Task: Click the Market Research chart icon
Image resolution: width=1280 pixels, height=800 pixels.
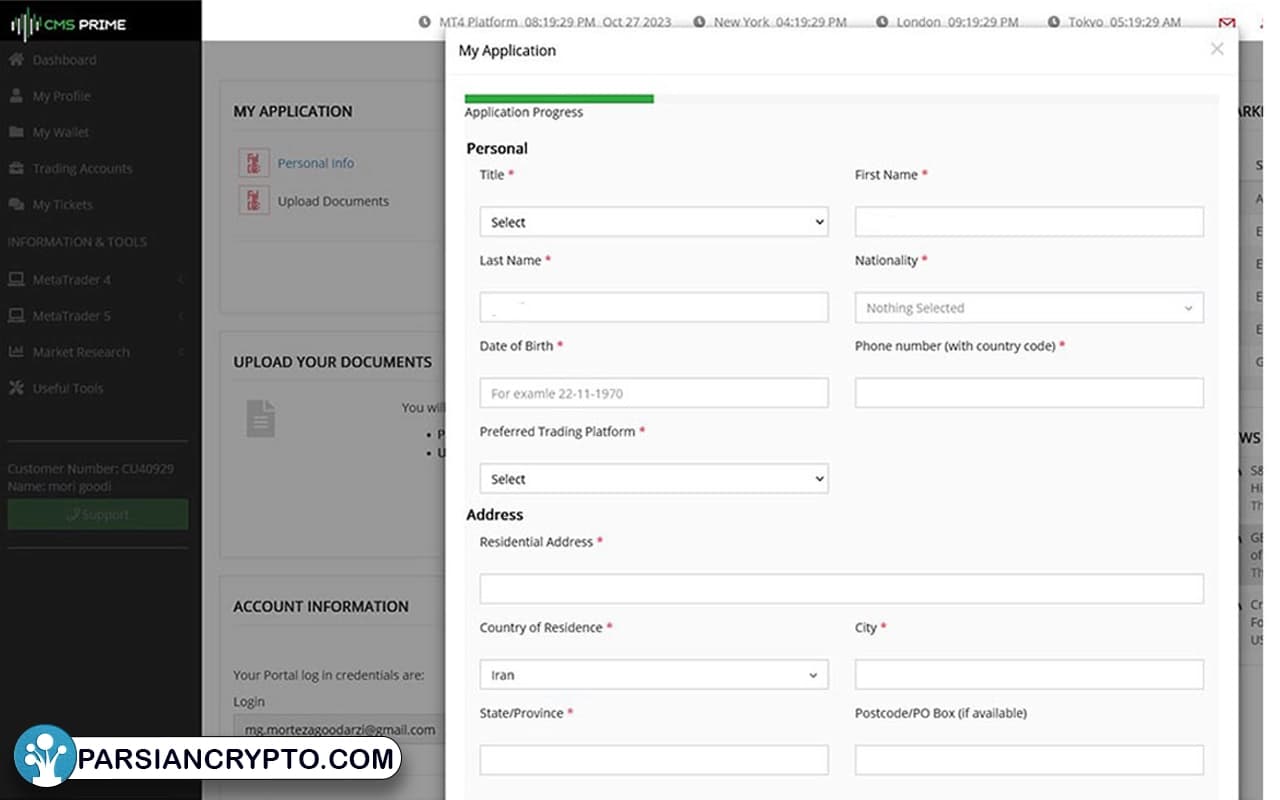Action: 16,352
